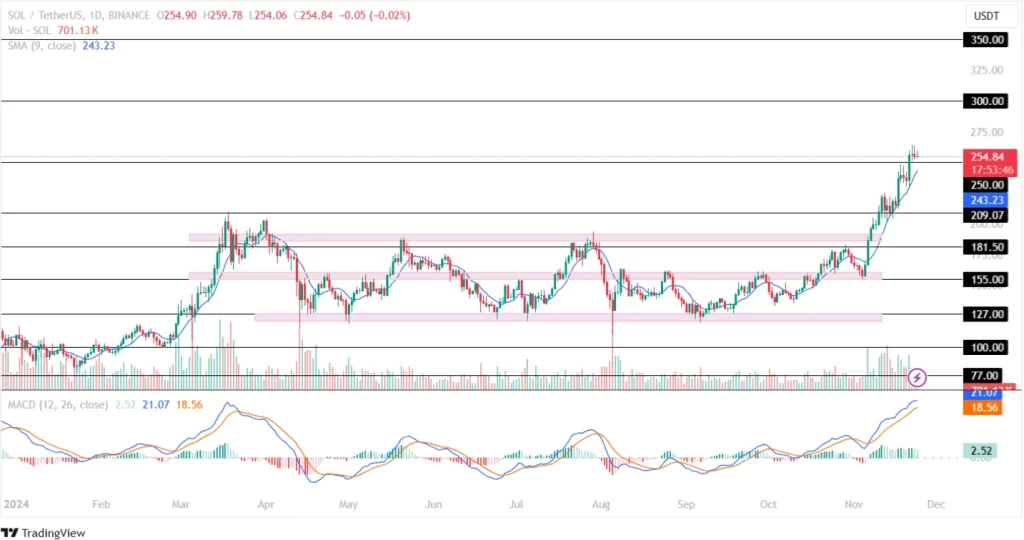Click the Mar label on time axis
Screen dimensions: 1024x540
[181, 504]
